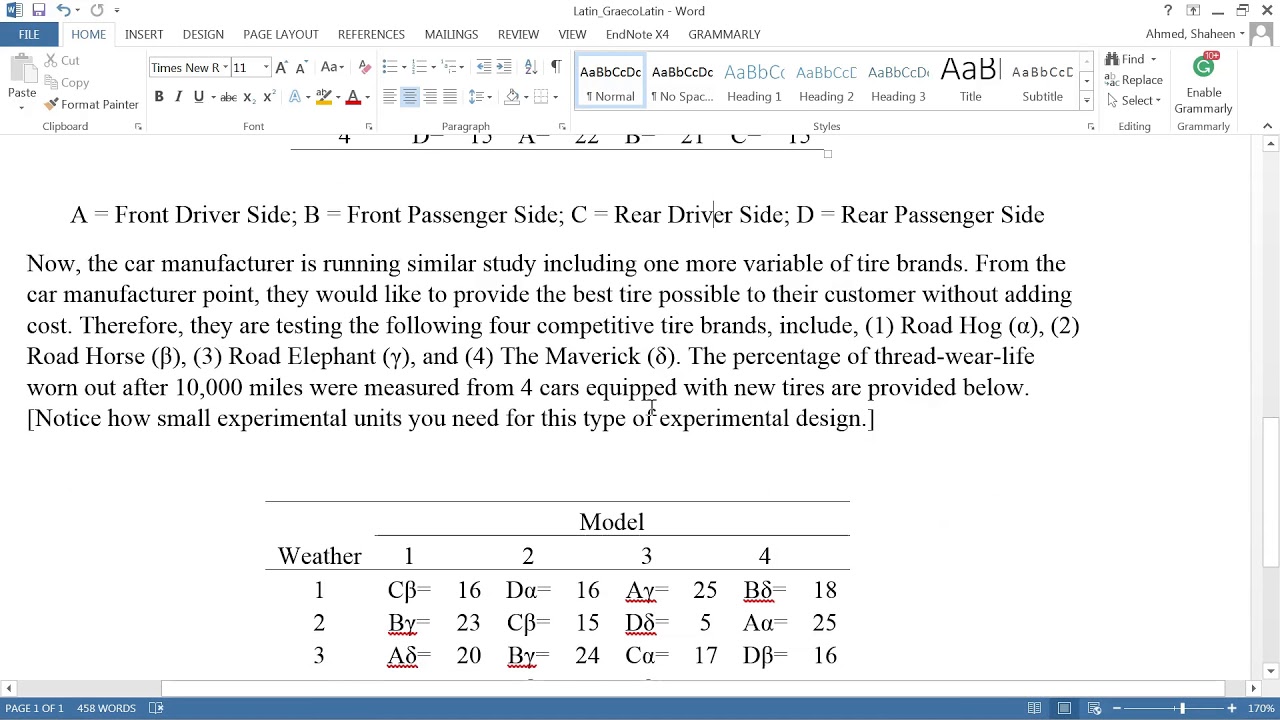Click the Undo icon in Quick Access Toolbar
Viewport: 1280px width, 720px height.
tap(63, 11)
